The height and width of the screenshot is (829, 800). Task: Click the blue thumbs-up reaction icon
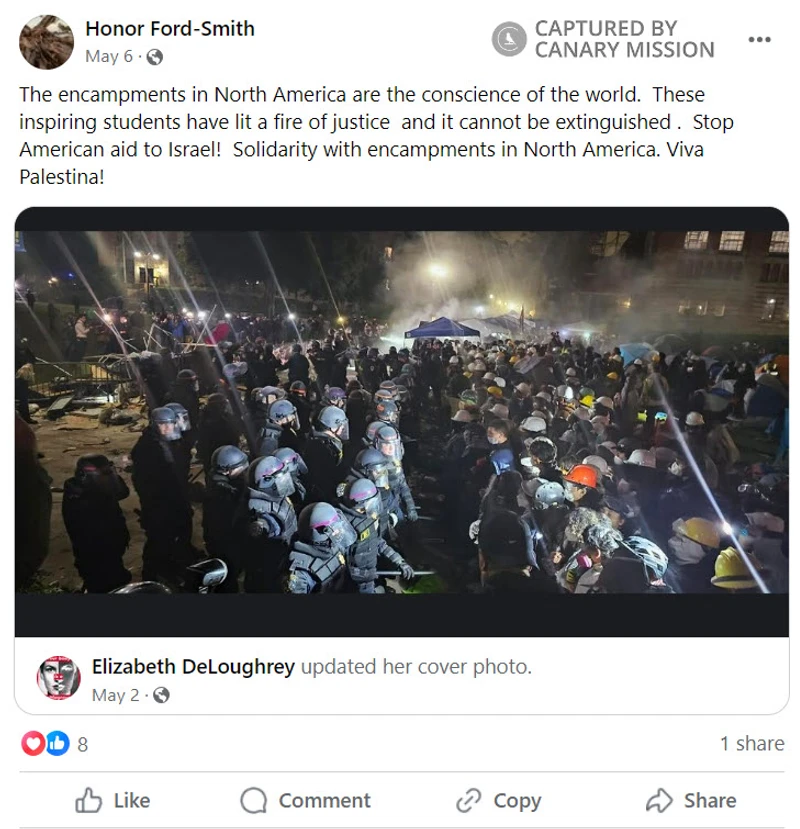pyautogui.click(x=58, y=743)
